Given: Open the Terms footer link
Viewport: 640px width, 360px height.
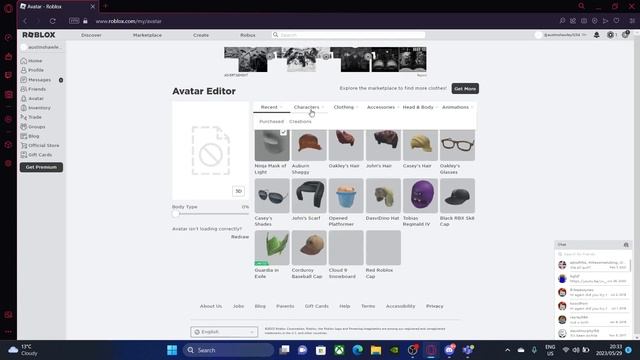Looking at the screenshot, I should [368, 306].
